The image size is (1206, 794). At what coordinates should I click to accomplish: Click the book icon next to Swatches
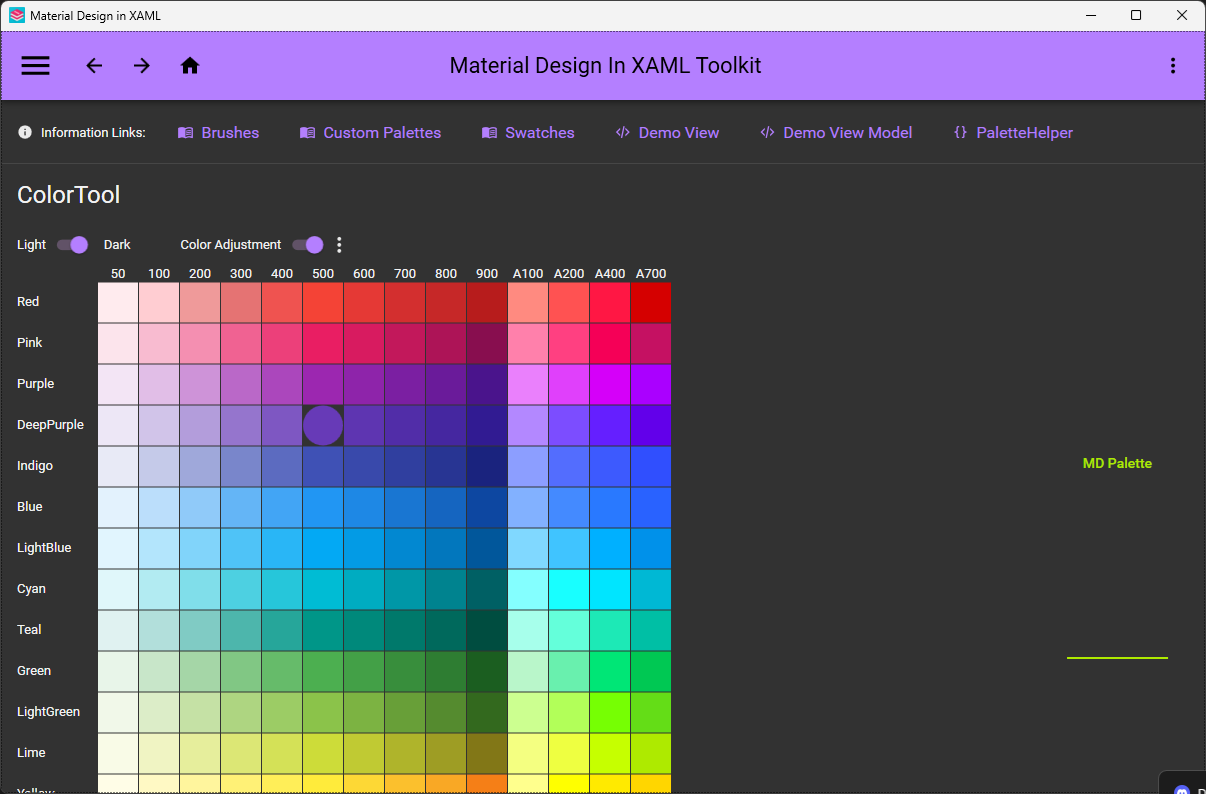coord(490,131)
